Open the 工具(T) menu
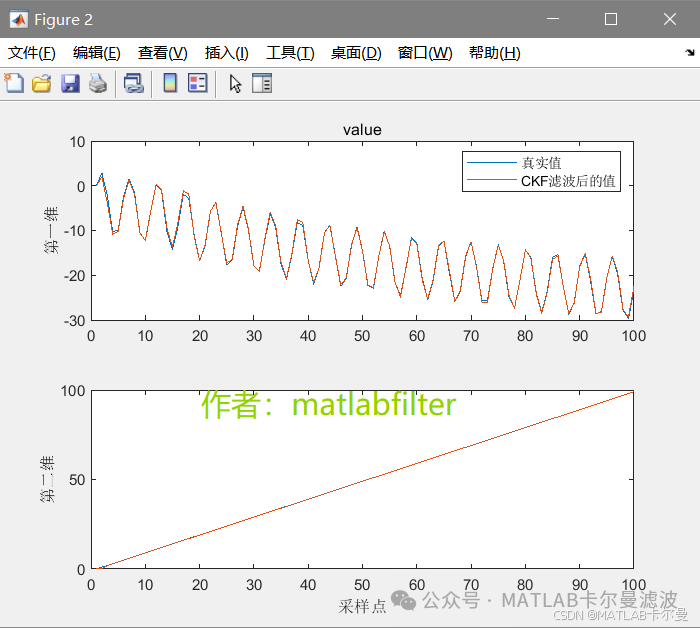The height and width of the screenshot is (628, 700). coord(290,53)
